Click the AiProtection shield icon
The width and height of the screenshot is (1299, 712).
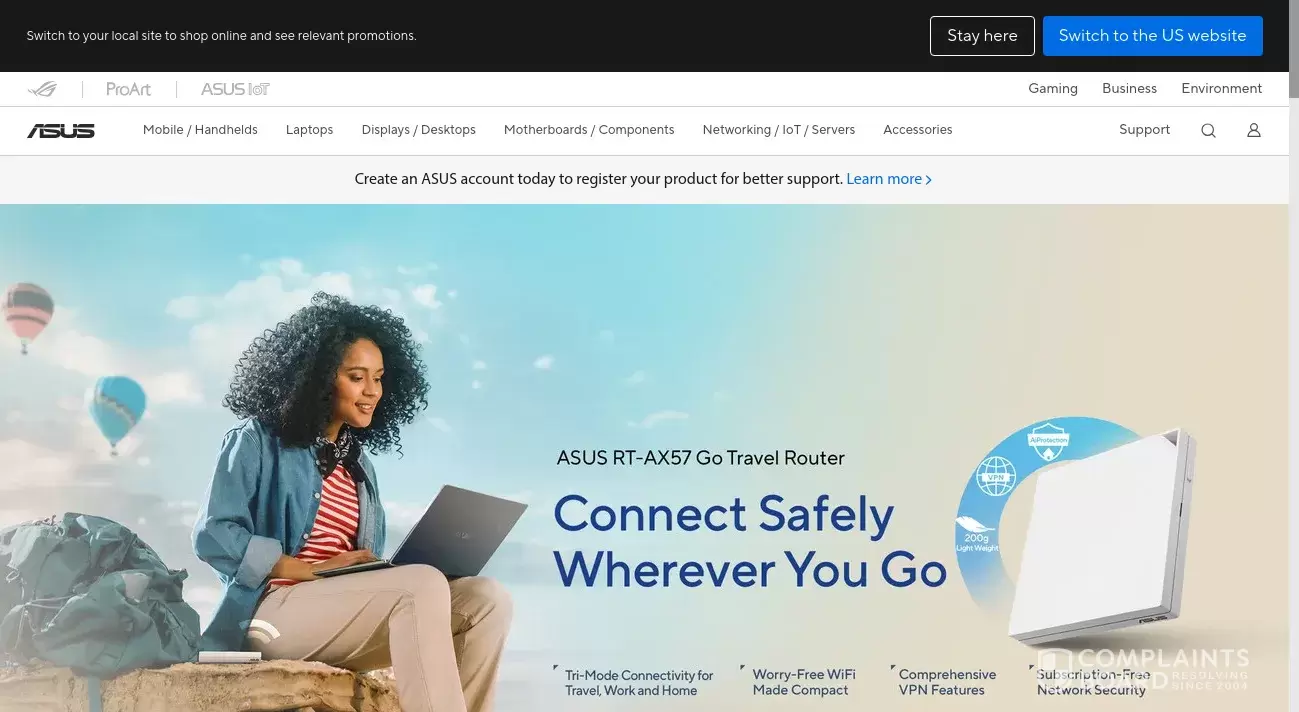click(x=1049, y=443)
